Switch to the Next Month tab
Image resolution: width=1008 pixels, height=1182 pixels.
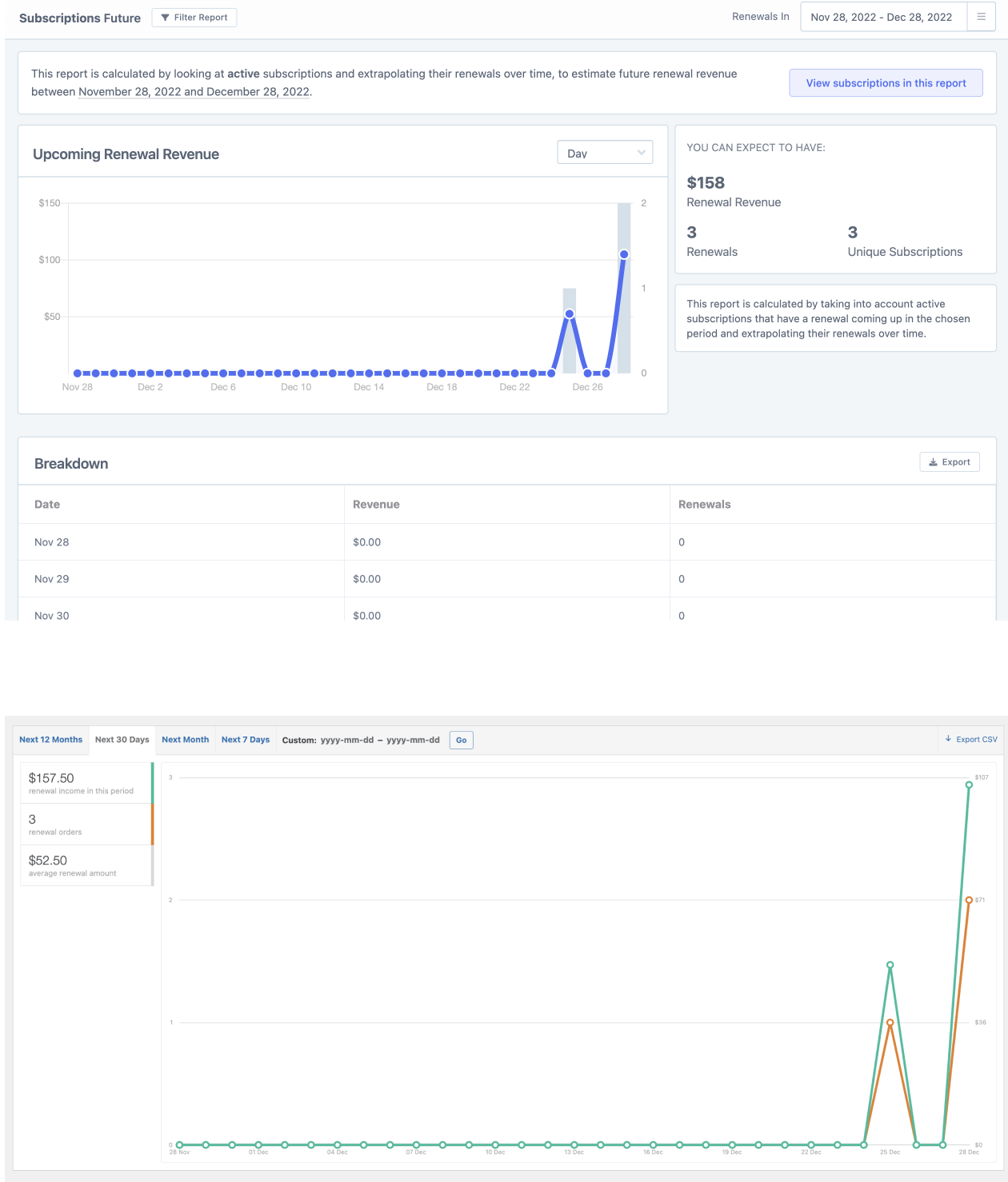(185, 740)
